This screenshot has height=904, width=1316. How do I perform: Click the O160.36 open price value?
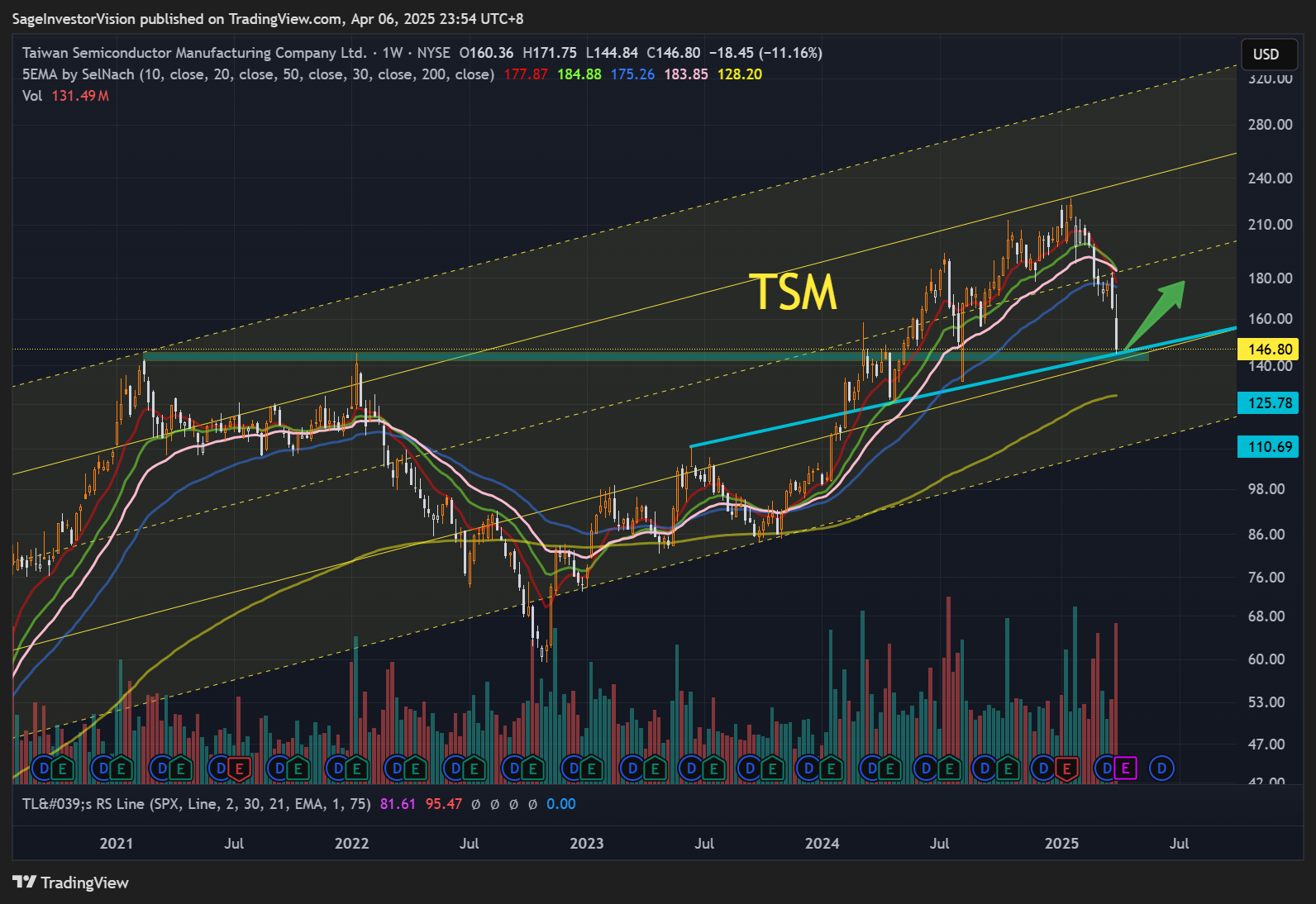tap(486, 53)
